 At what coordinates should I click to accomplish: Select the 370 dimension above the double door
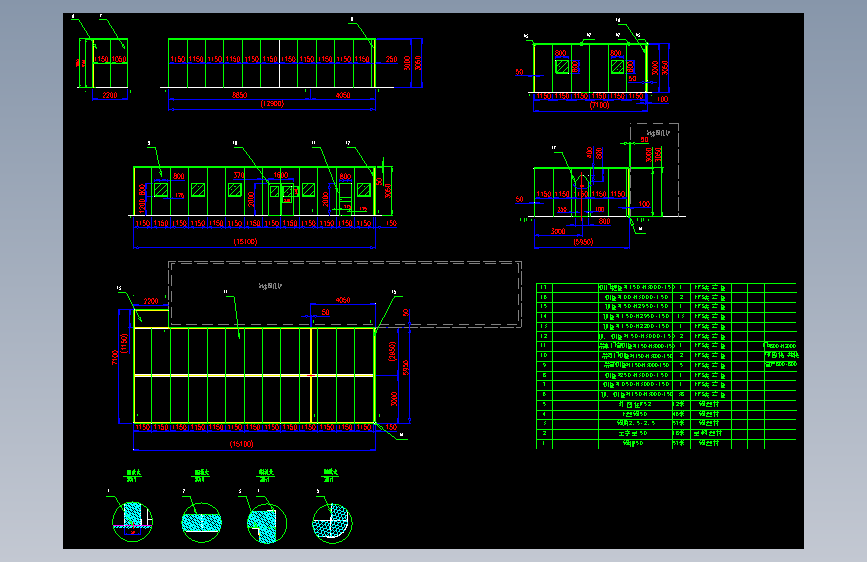tap(239, 175)
